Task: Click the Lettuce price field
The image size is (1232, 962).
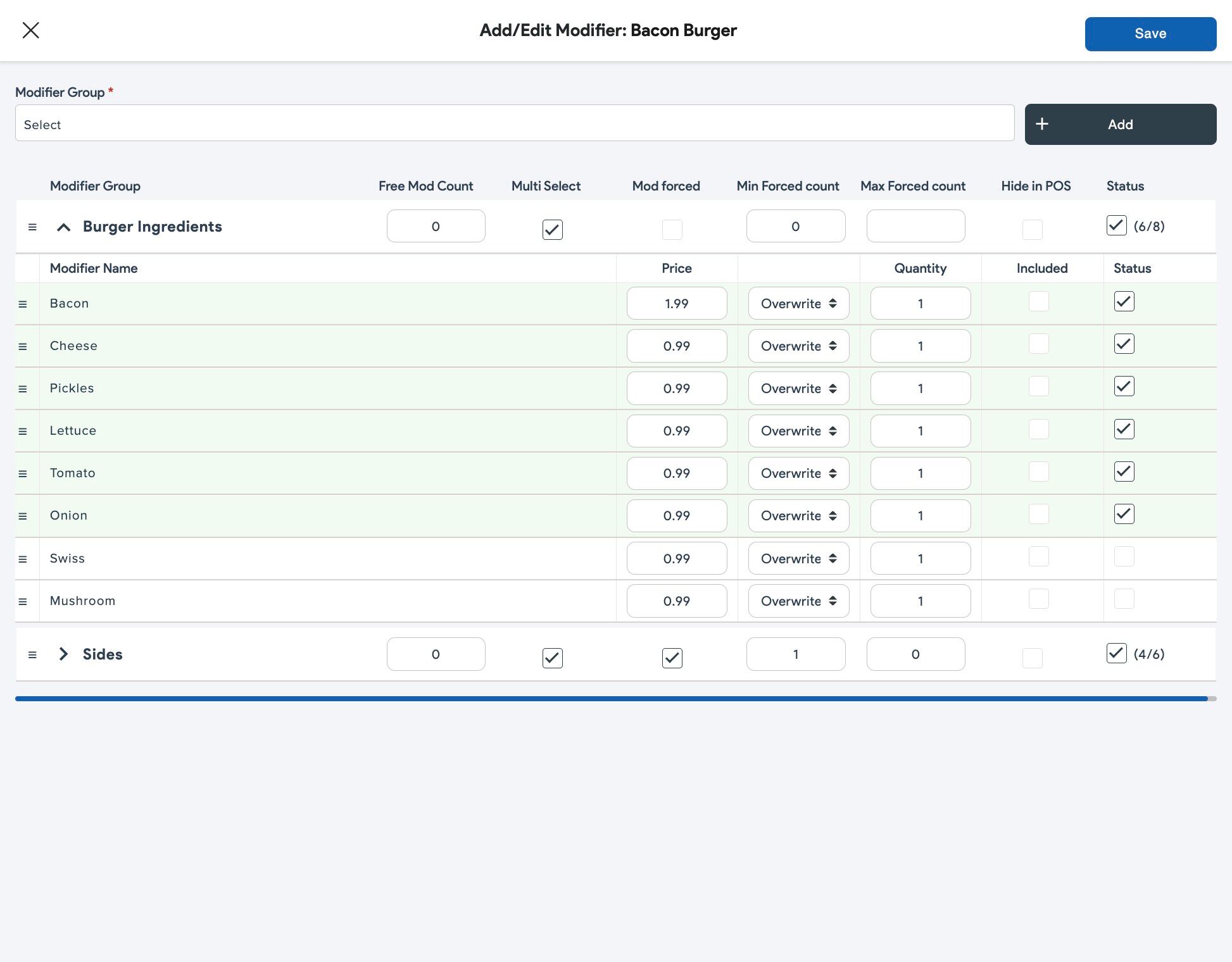Action: click(x=676, y=431)
